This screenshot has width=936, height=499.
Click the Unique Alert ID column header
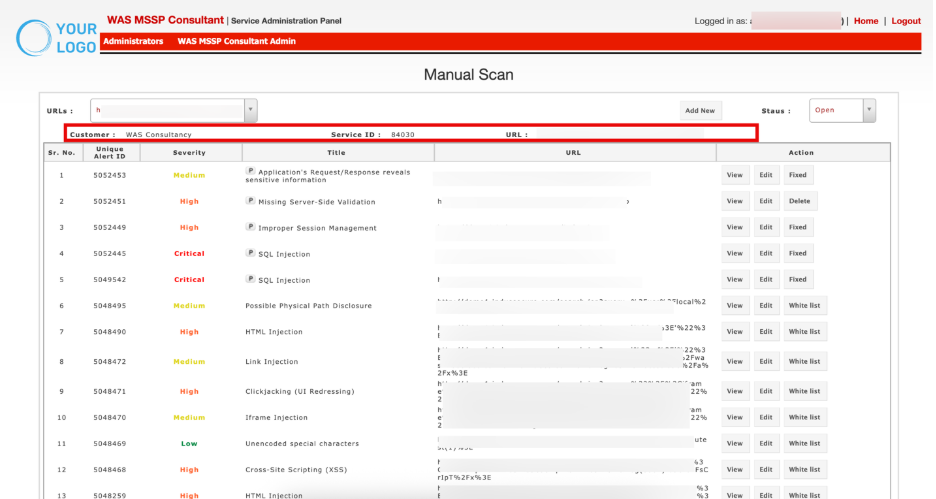110,153
